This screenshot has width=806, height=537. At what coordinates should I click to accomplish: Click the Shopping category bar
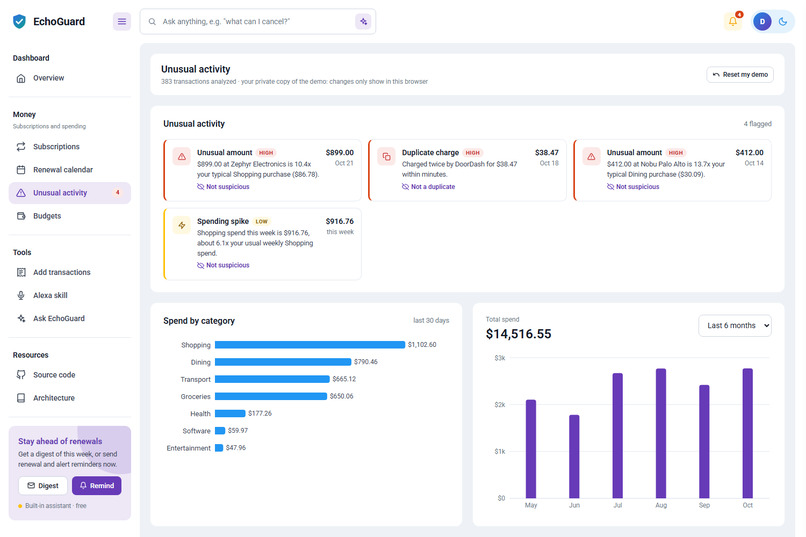(x=310, y=345)
